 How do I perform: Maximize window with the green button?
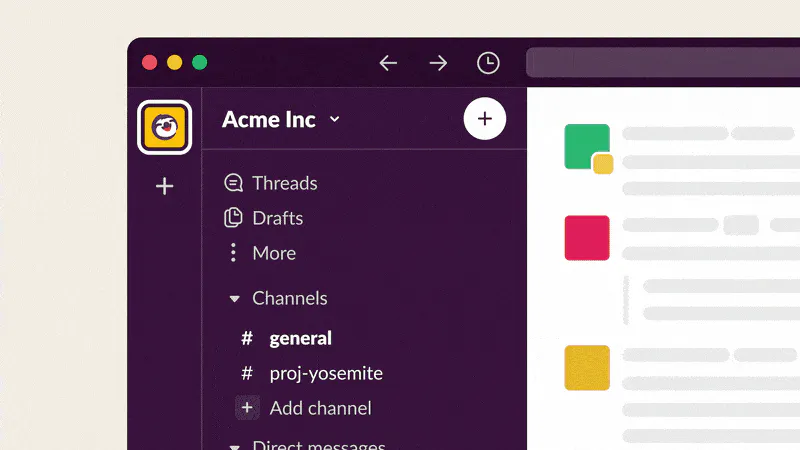pos(199,62)
